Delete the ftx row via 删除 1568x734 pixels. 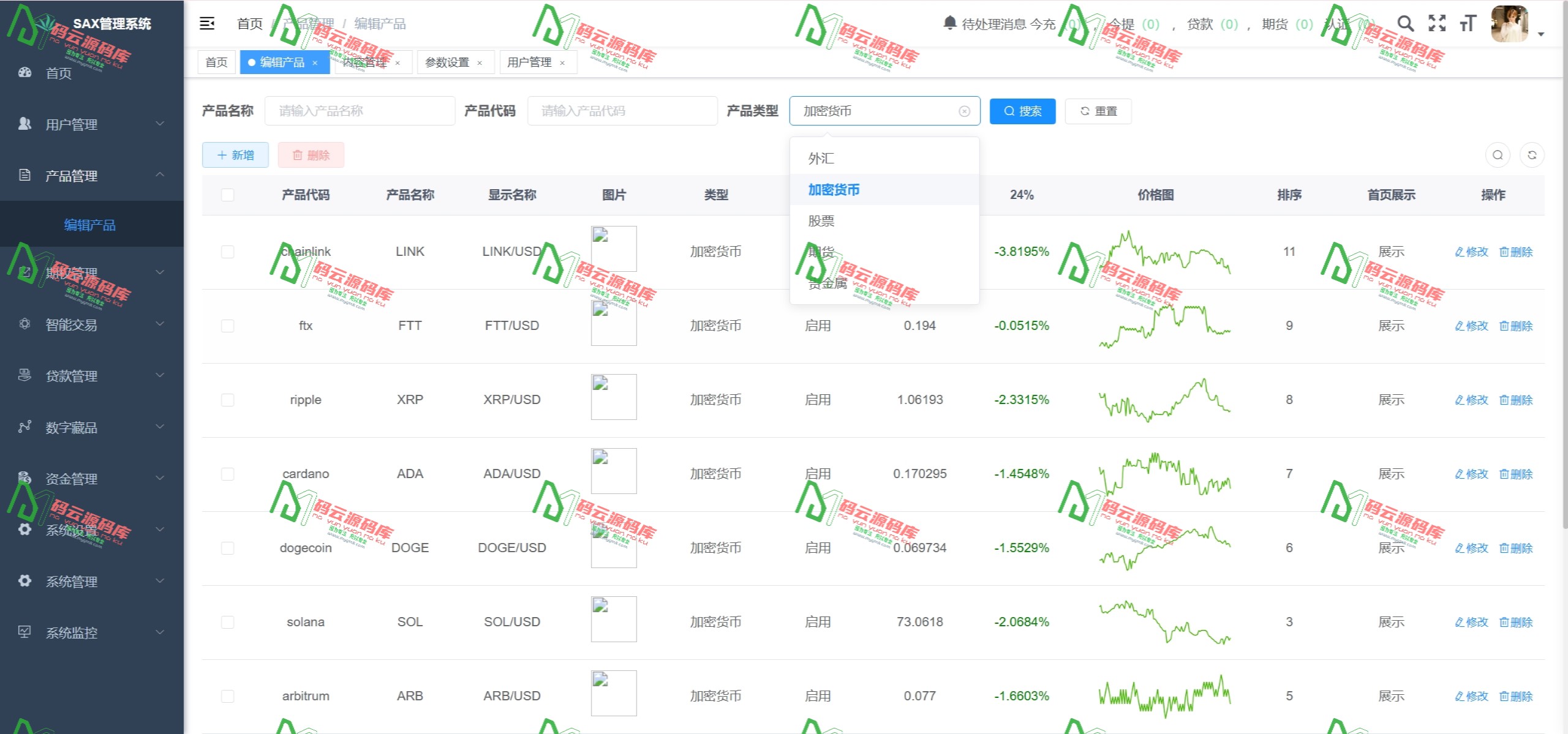tap(1516, 326)
